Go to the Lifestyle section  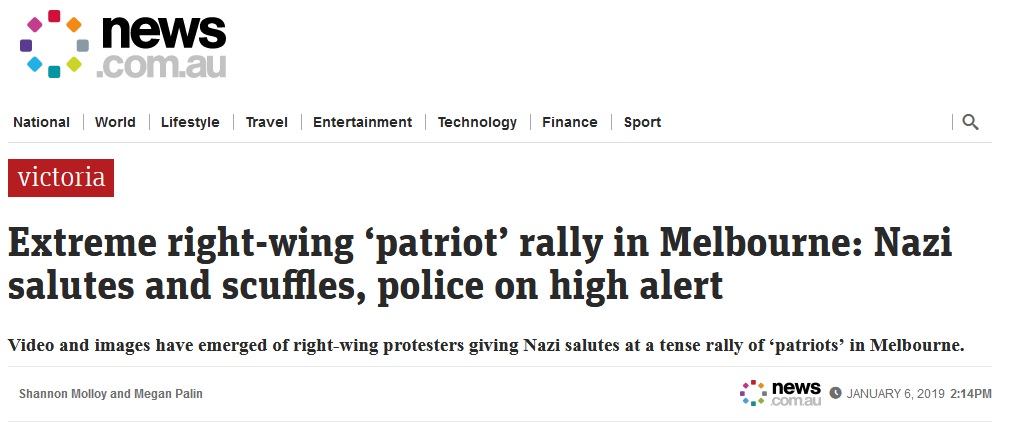pyautogui.click(x=190, y=122)
